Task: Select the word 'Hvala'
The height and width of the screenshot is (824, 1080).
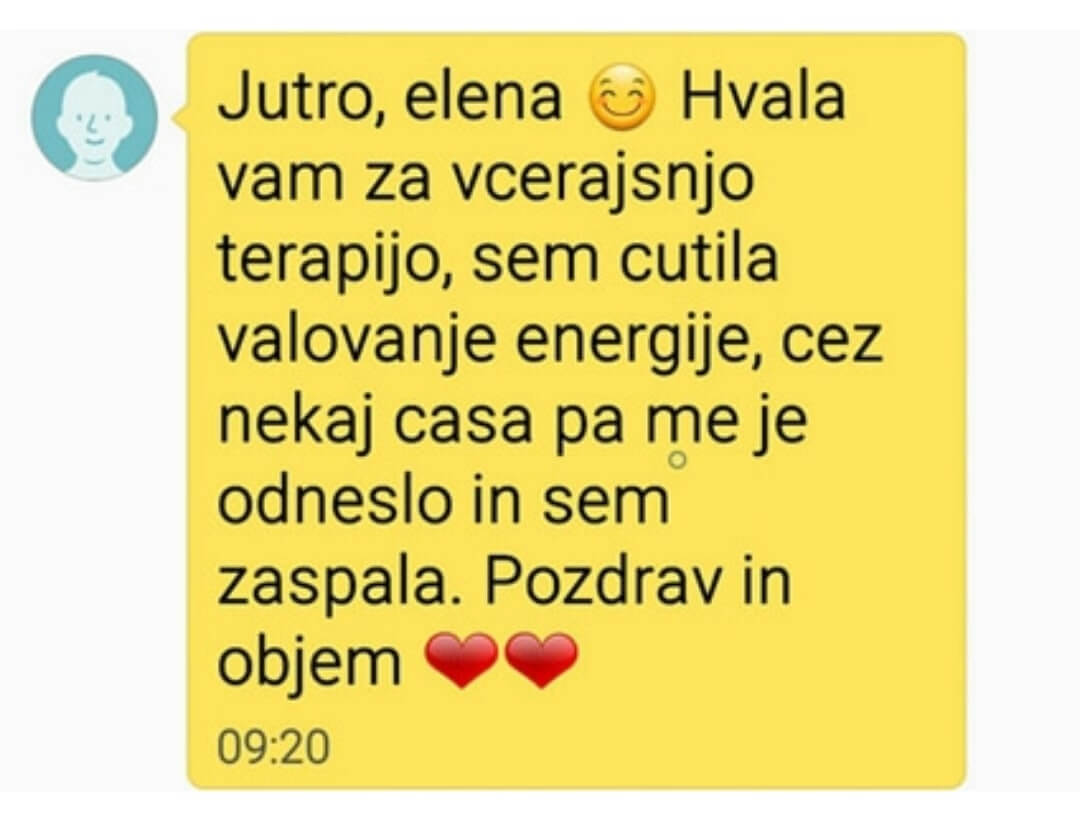Action: (x=762, y=97)
